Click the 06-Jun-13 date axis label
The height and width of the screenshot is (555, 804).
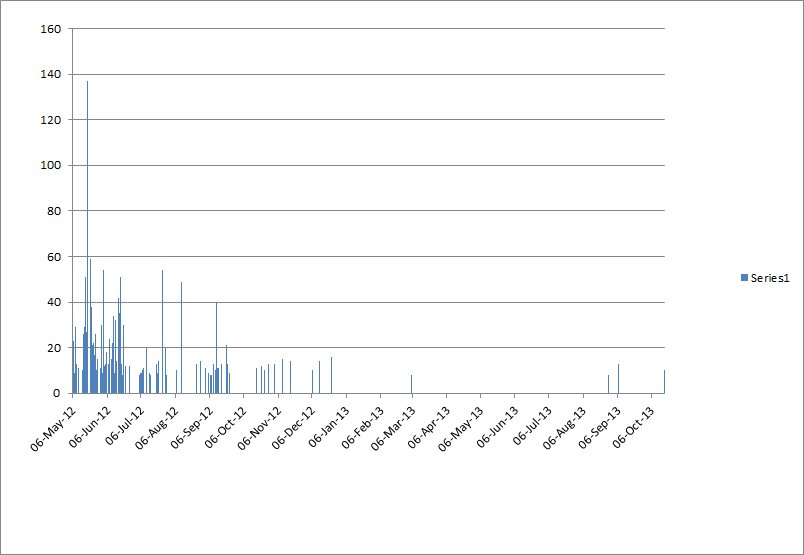(x=497, y=426)
